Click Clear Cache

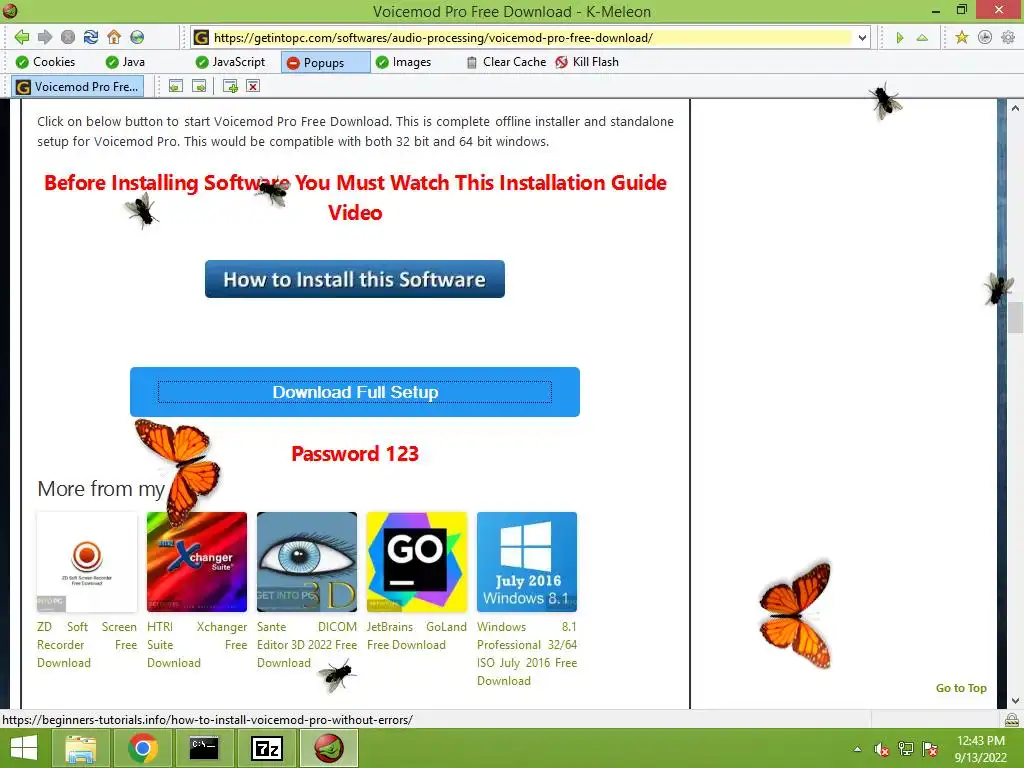[506, 62]
